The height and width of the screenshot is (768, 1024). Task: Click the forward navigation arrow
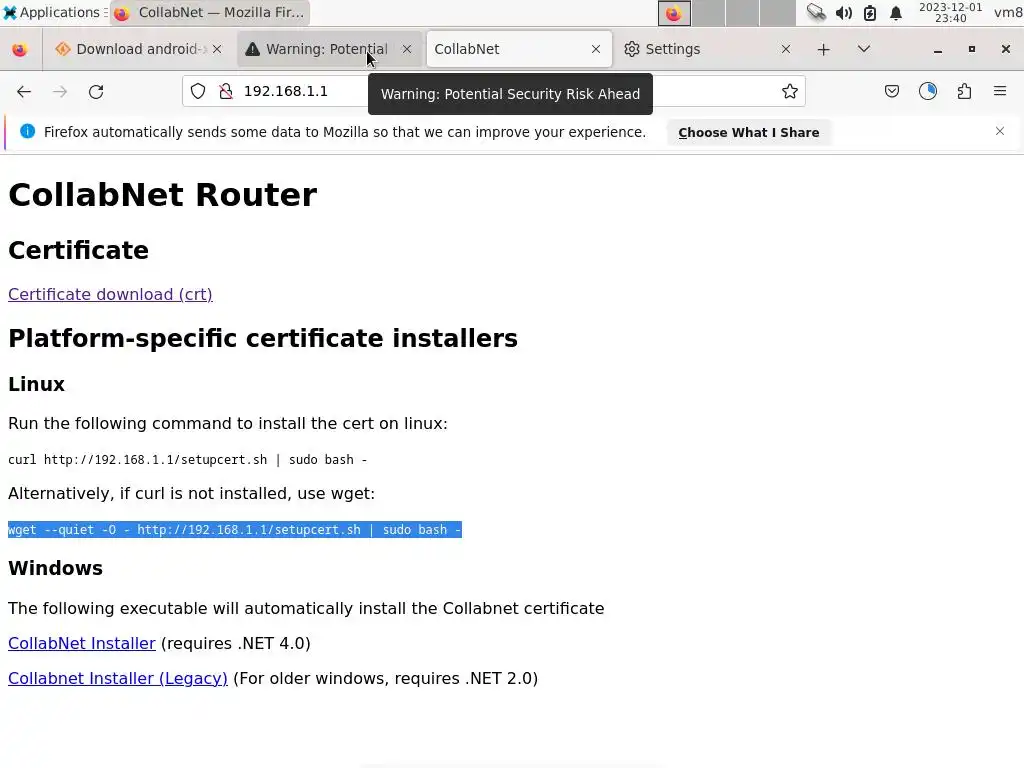60,91
